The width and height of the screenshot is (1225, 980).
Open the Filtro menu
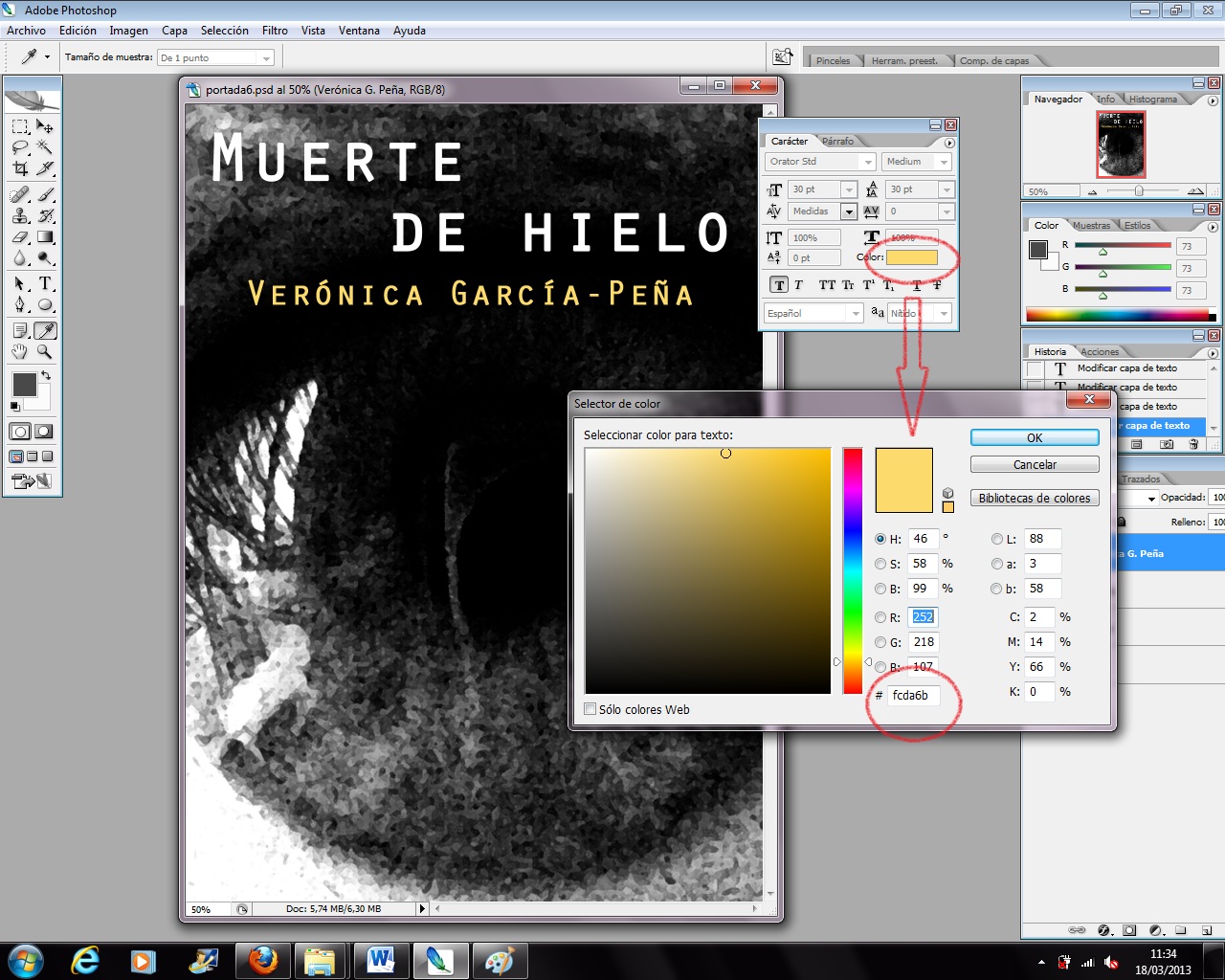tap(275, 31)
